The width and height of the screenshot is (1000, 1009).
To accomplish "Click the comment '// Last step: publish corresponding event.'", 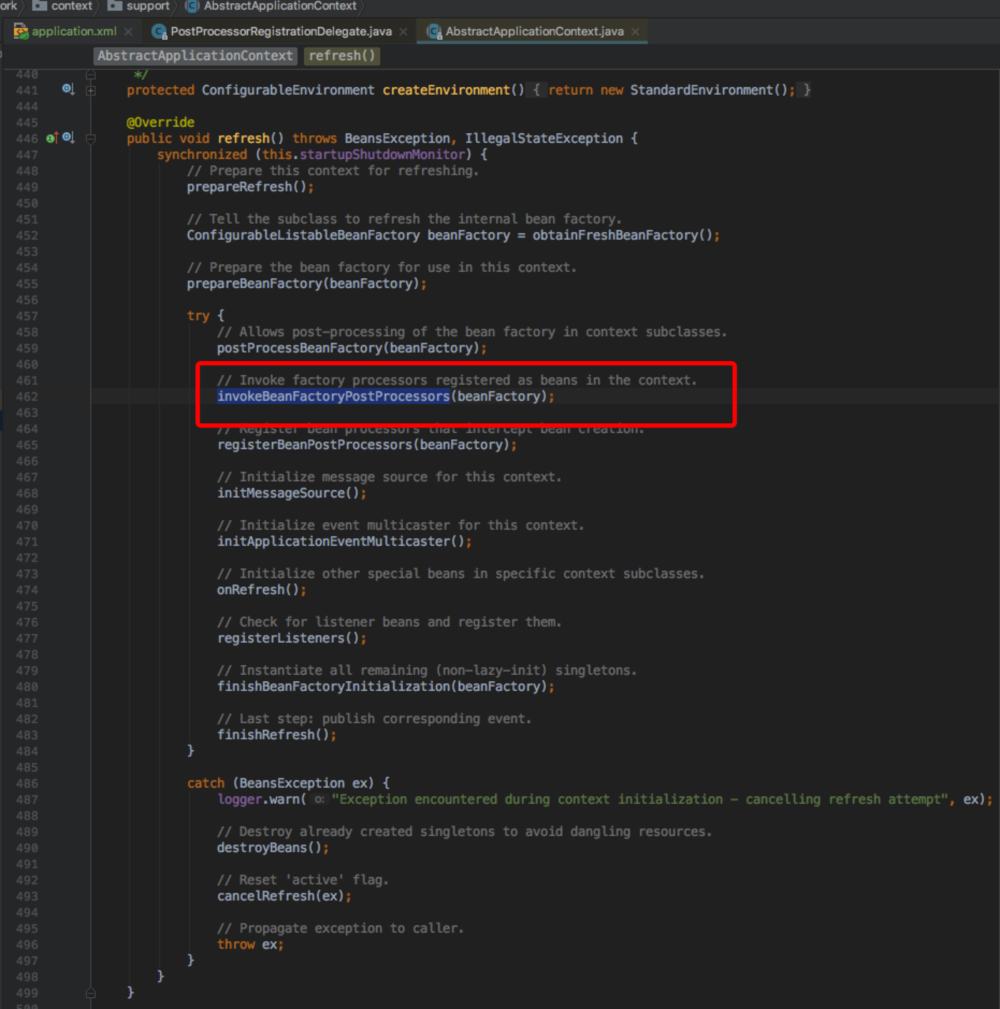I will click(375, 719).
